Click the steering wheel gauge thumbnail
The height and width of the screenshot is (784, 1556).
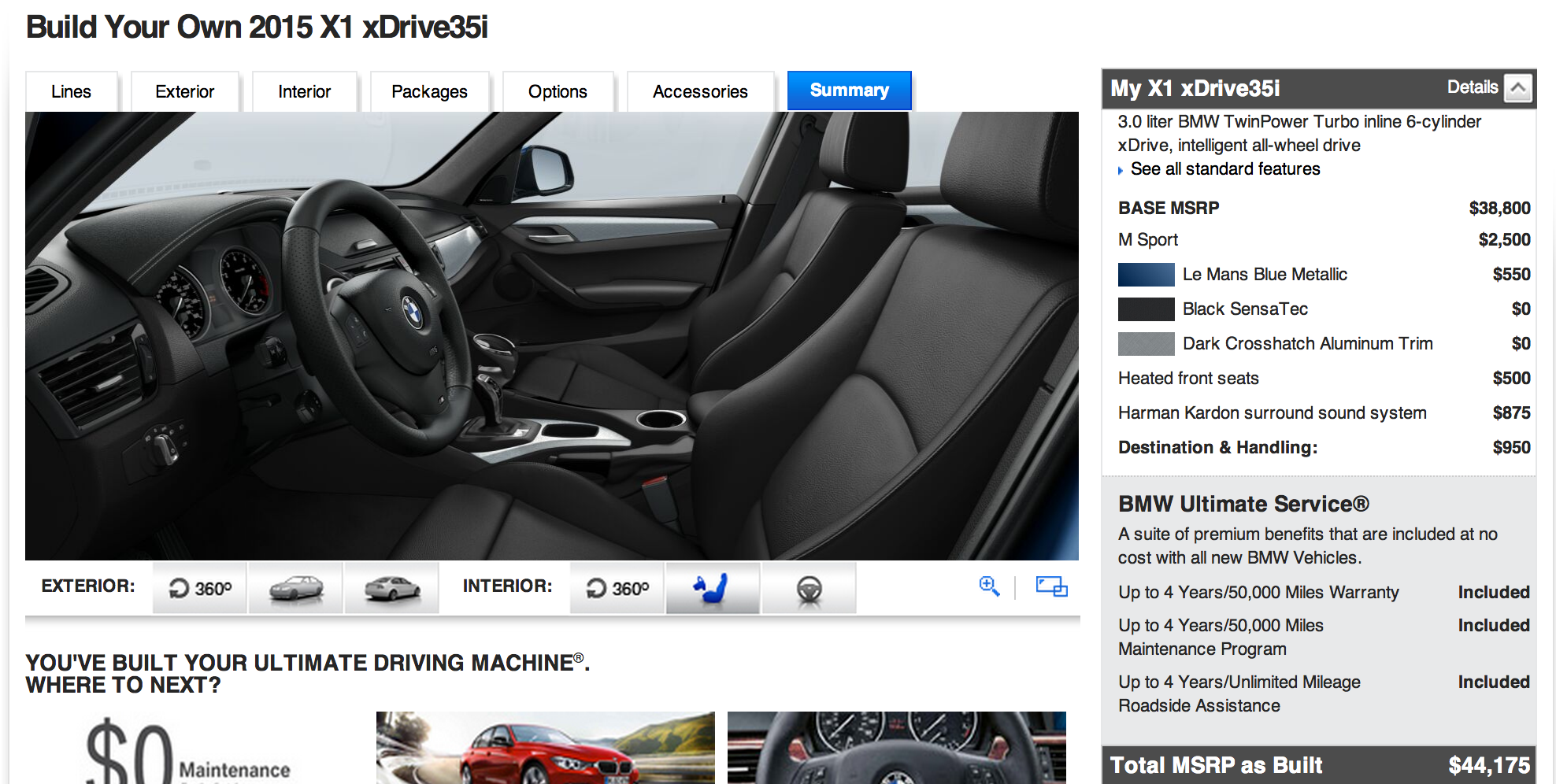[x=897, y=748]
